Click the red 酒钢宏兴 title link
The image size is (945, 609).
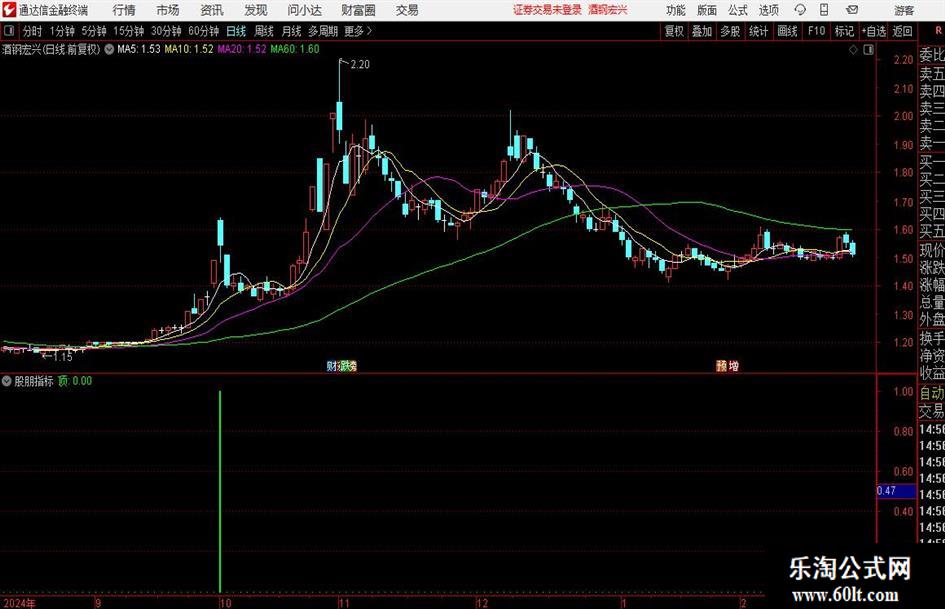click(x=608, y=10)
